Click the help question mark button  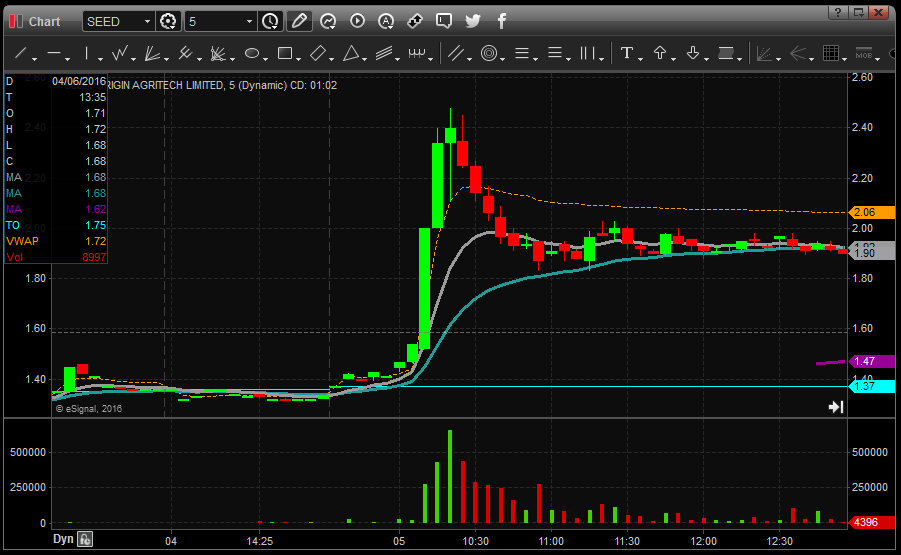838,13
